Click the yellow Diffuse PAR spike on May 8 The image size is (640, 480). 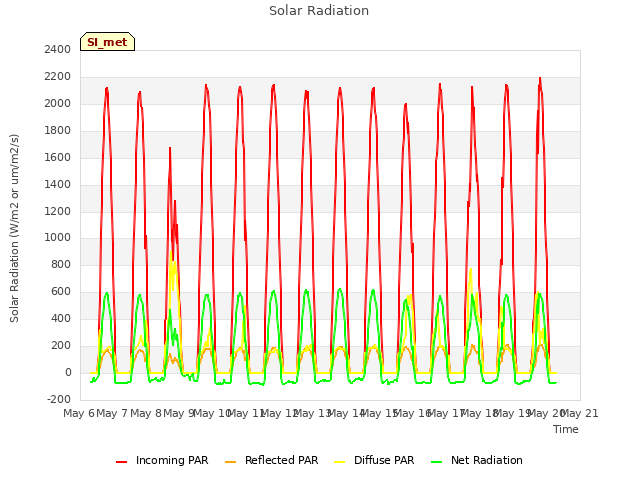(171, 253)
